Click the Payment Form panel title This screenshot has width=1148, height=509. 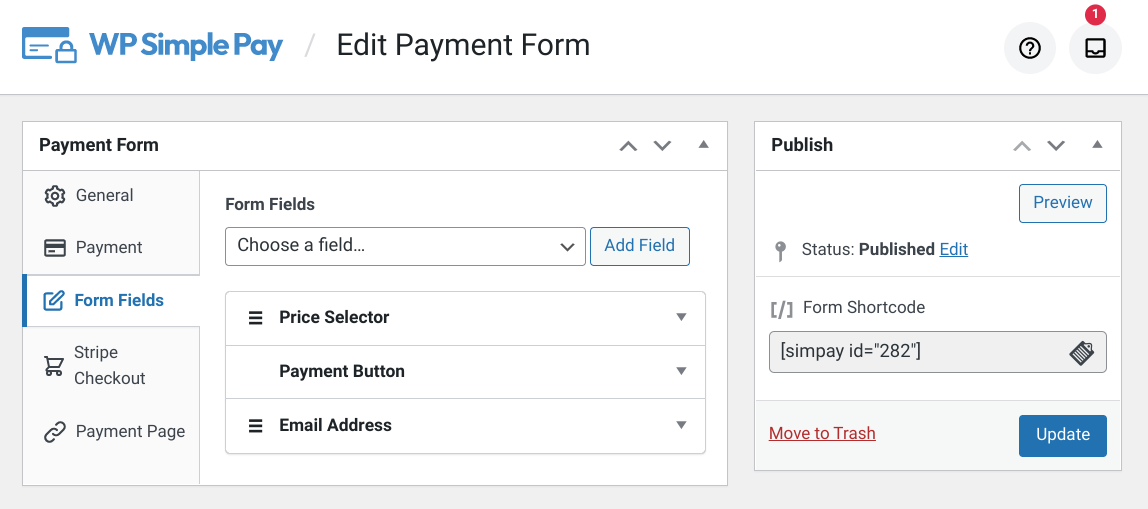[x=99, y=145]
